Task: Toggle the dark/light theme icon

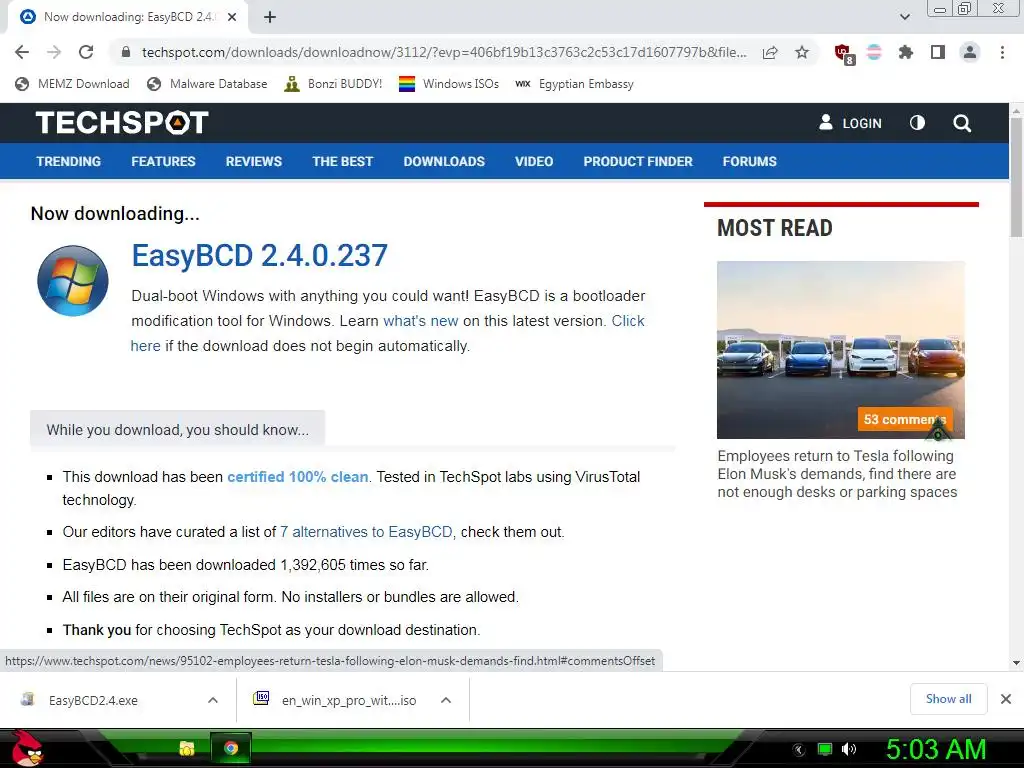Action: (917, 123)
